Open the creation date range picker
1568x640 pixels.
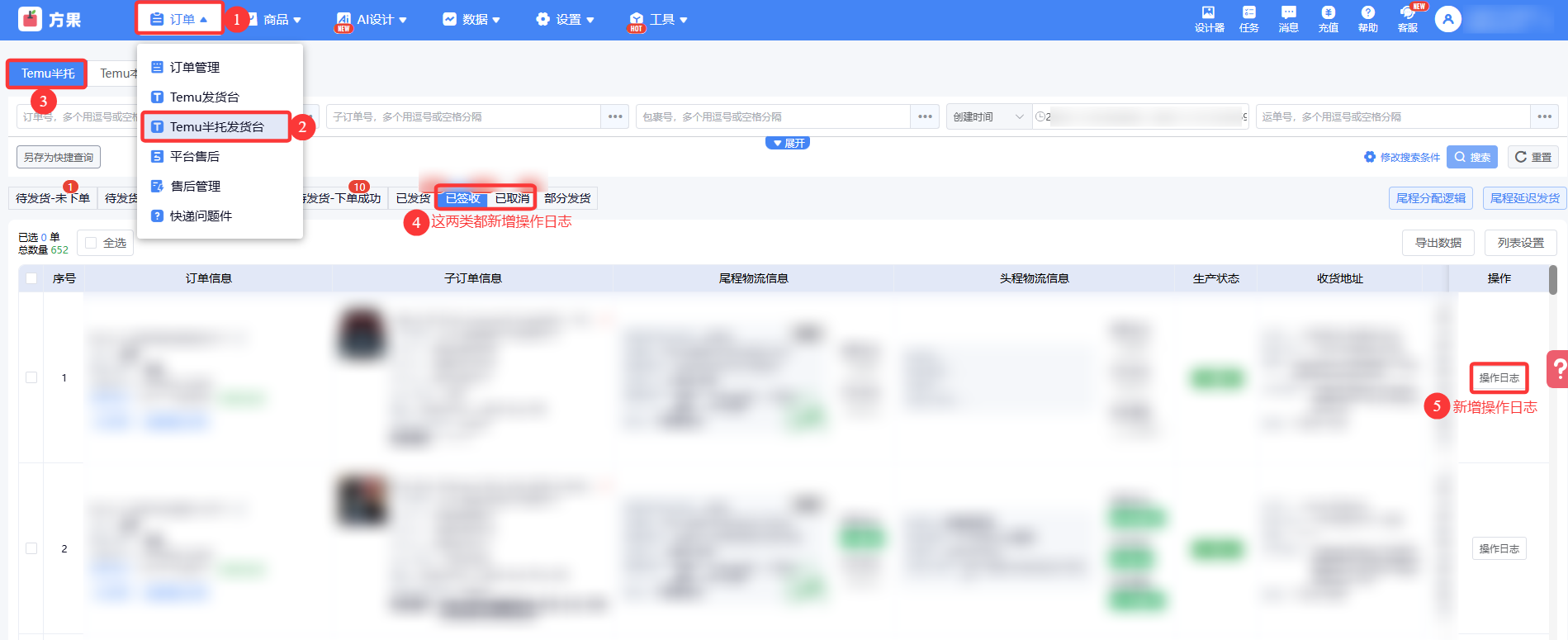pyautogui.click(x=1140, y=116)
